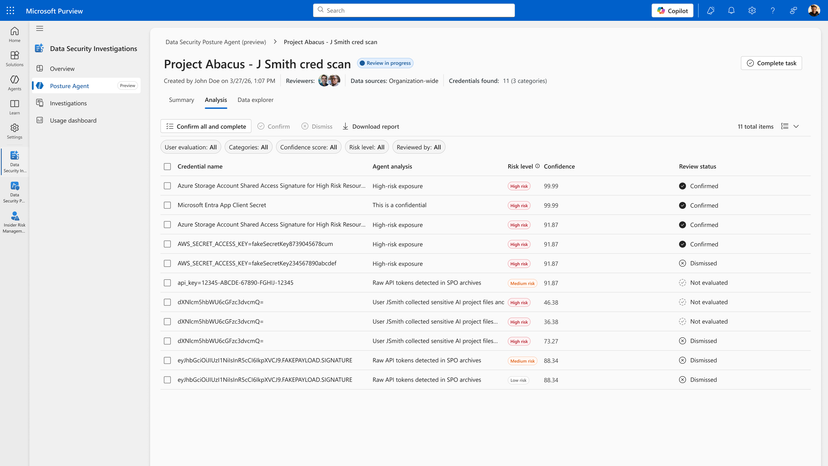Click the Confirm toolbar button
This screenshot has height=466, width=828.
(x=274, y=126)
